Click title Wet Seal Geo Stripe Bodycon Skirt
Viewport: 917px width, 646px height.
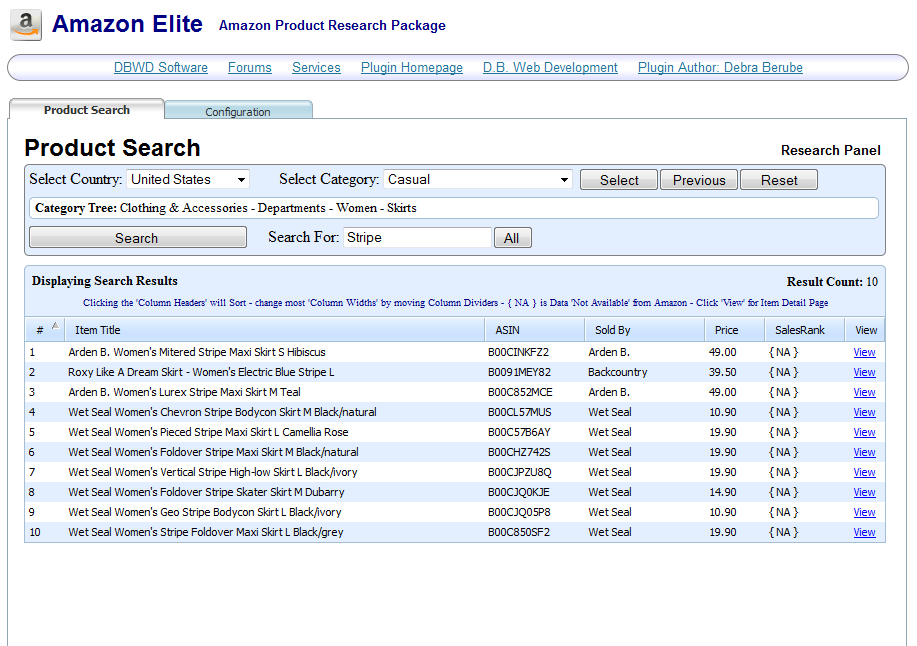[x=205, y=512]
